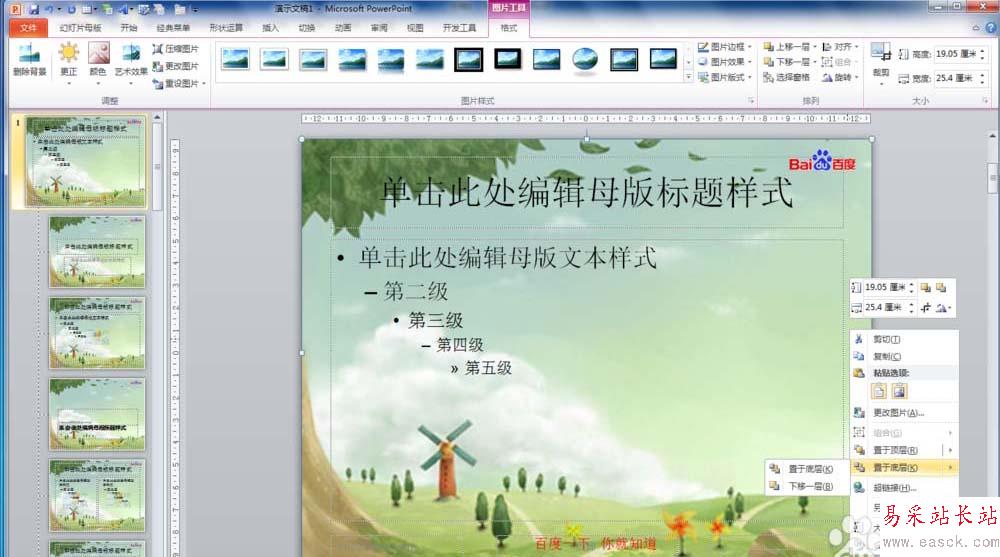Save the presentation from Quick Access toolbar

click(34, 10)
